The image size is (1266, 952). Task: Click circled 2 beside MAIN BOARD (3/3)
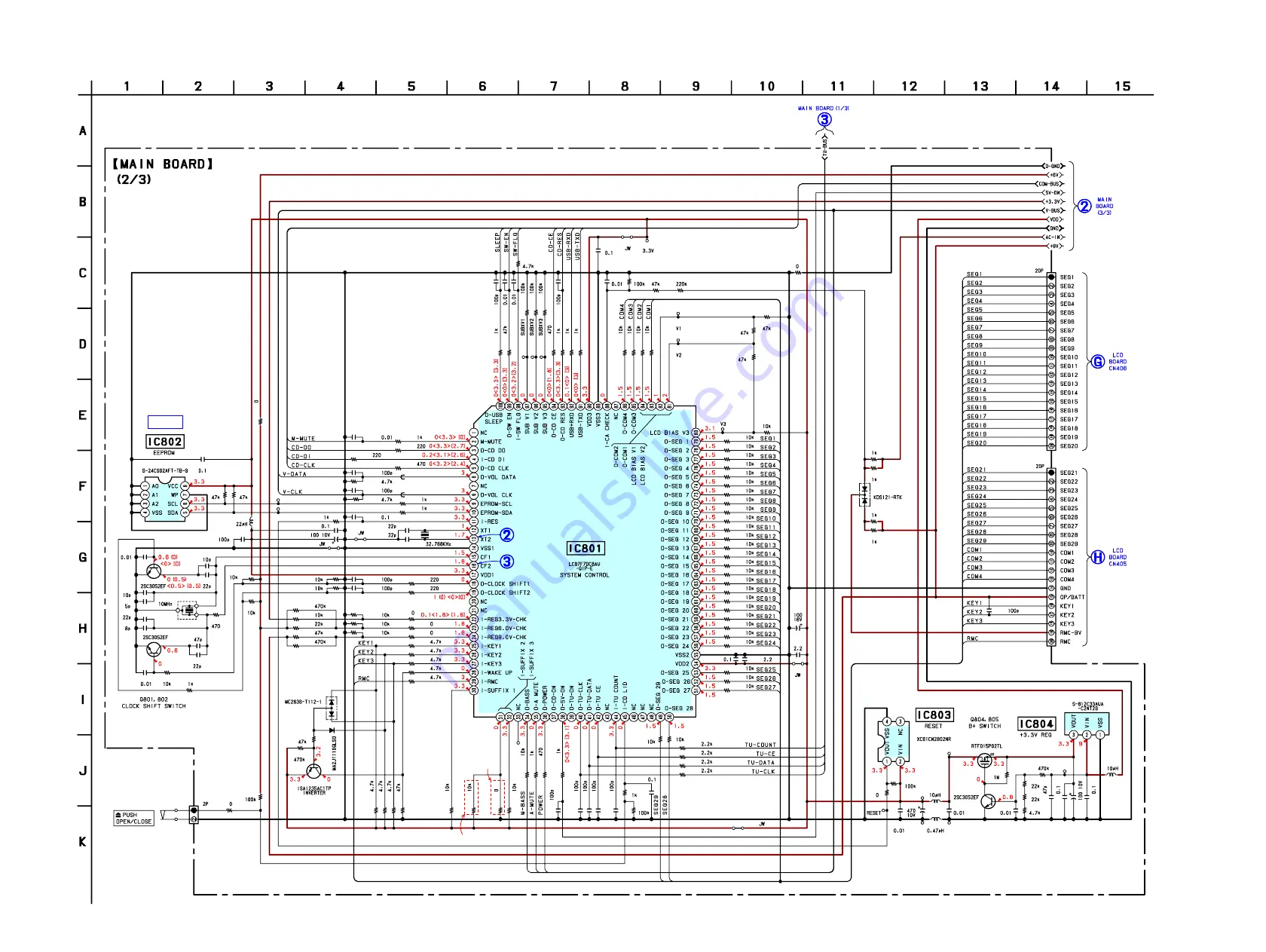coord(1084,207)
